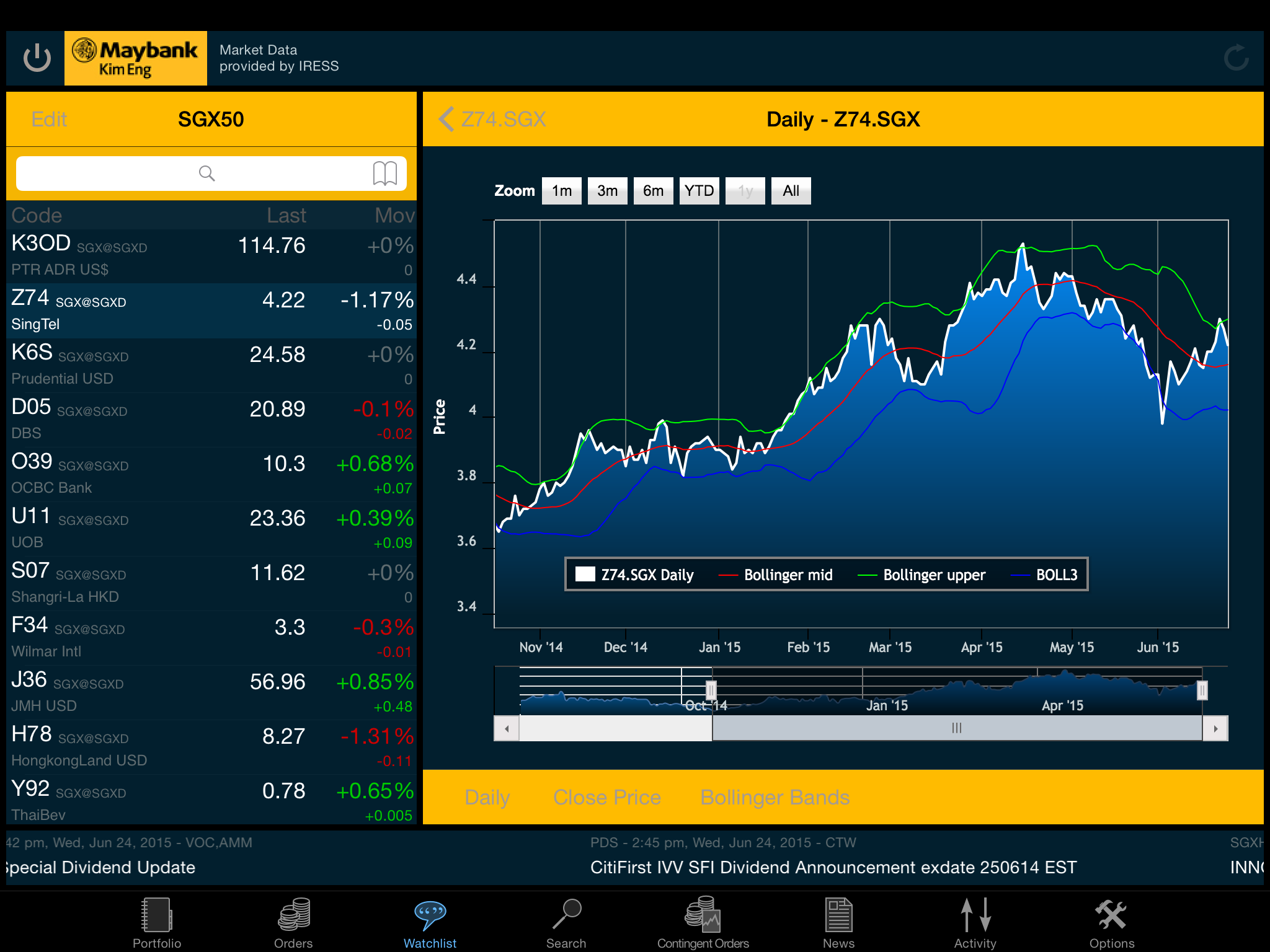Select the K6S Prudential USD row
The image size is (1270, 952).
[211, 366]
